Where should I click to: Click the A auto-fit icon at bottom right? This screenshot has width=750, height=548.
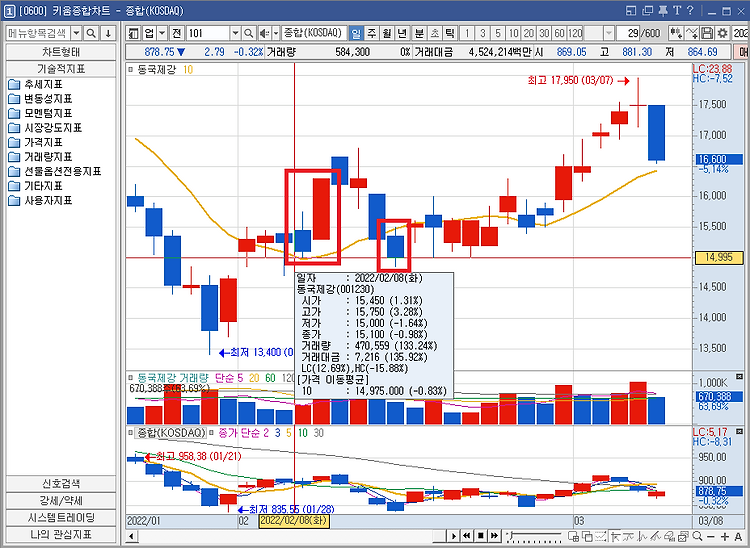tap(738, 536)
